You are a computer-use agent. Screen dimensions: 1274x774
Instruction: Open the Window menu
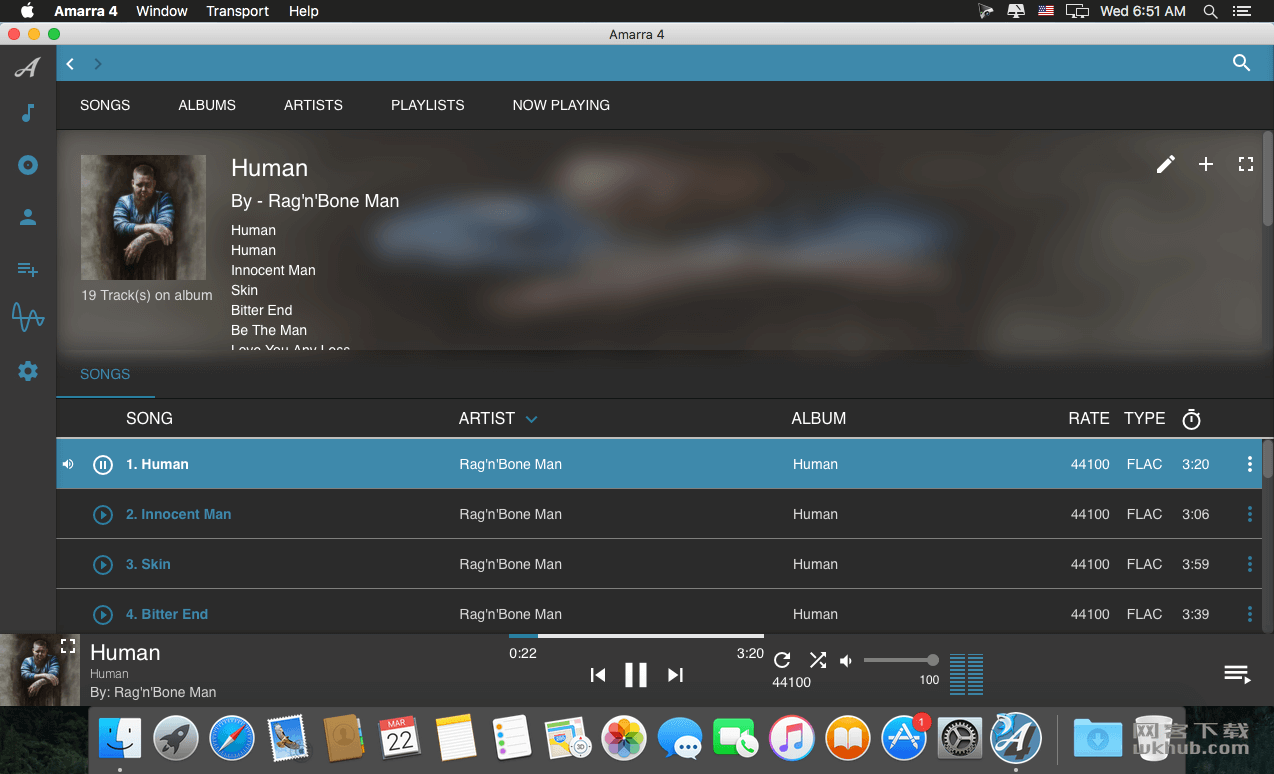tap(162, 11)
